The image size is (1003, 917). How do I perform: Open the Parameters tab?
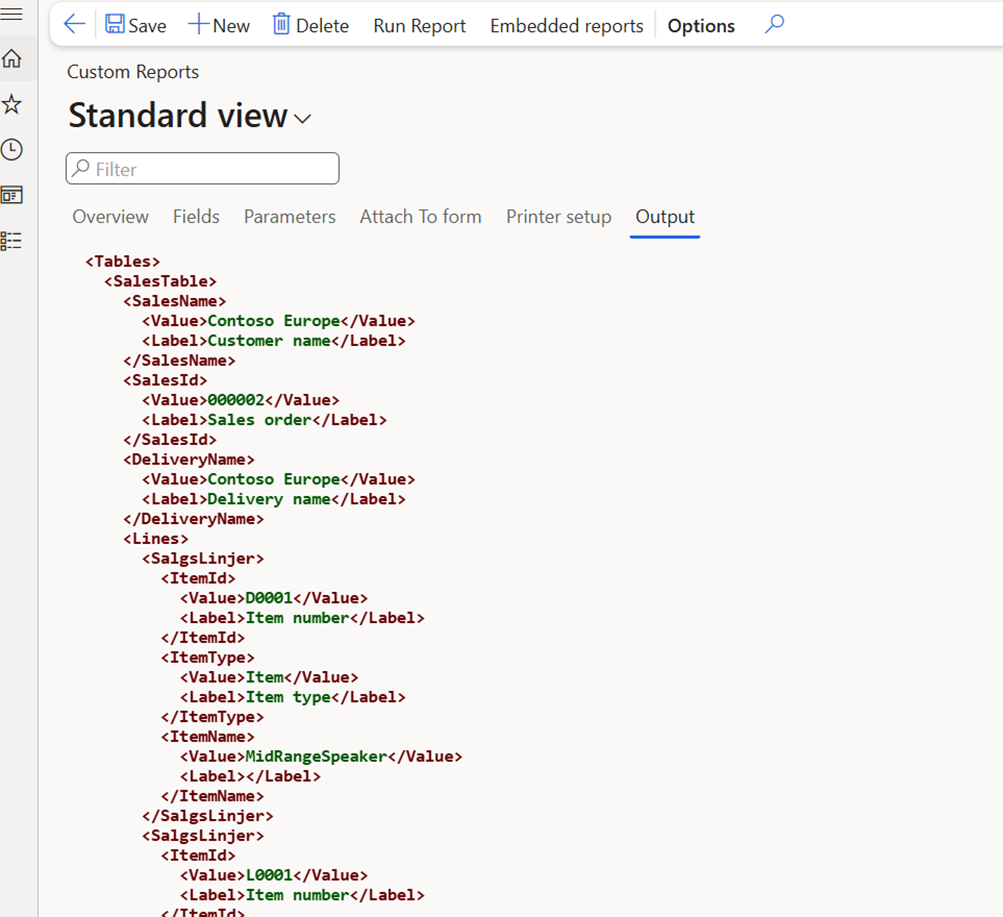[290, 217]
